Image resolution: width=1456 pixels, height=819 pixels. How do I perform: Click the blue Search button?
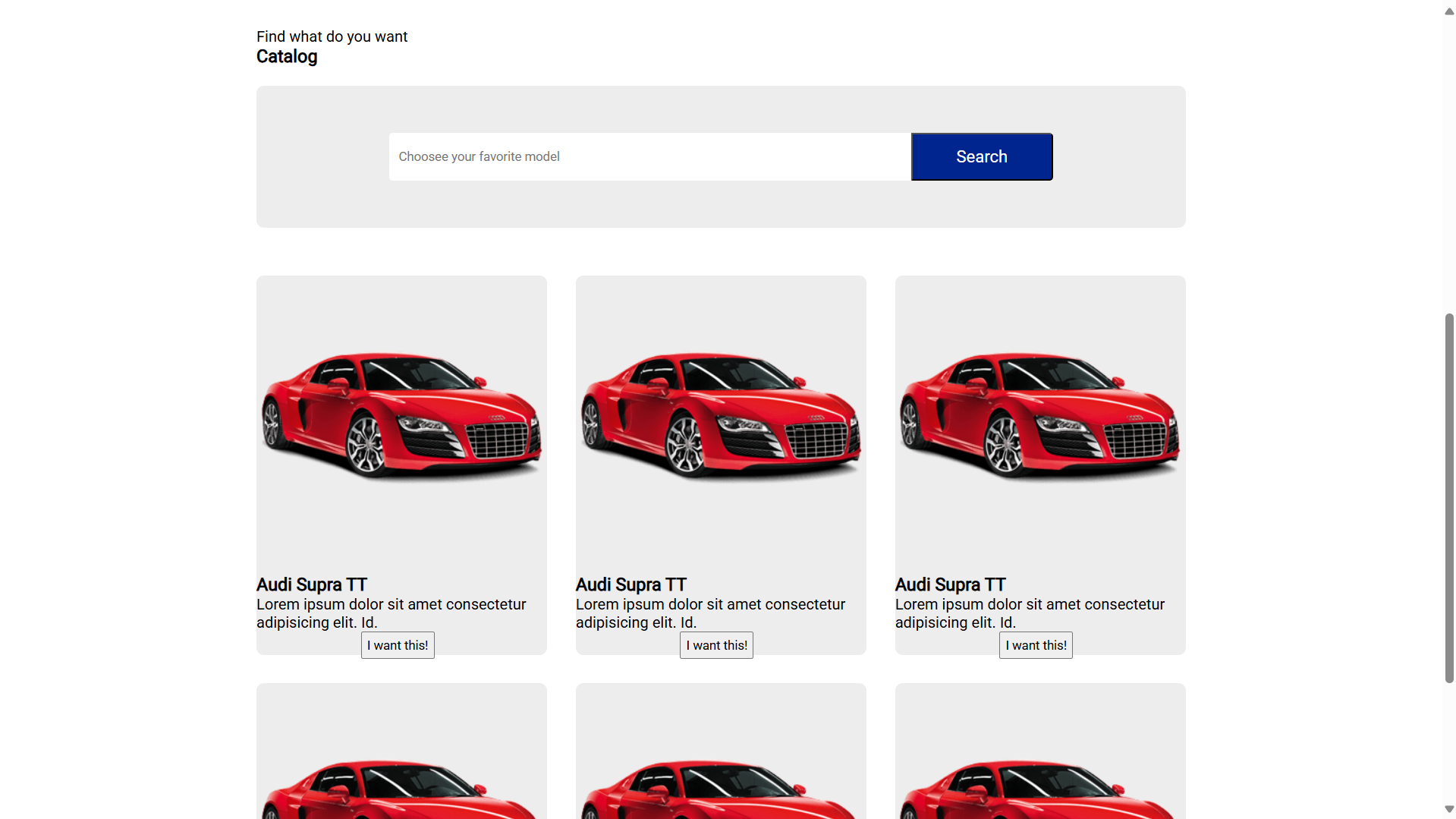coord(981,156)
